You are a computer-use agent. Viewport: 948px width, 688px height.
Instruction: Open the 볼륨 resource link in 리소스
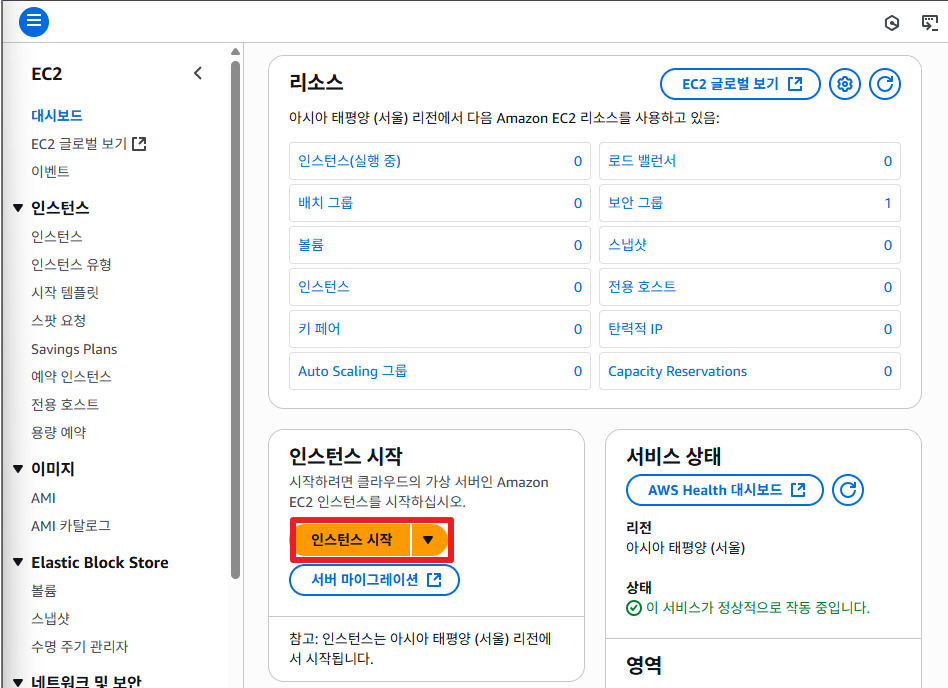point(311,245)
